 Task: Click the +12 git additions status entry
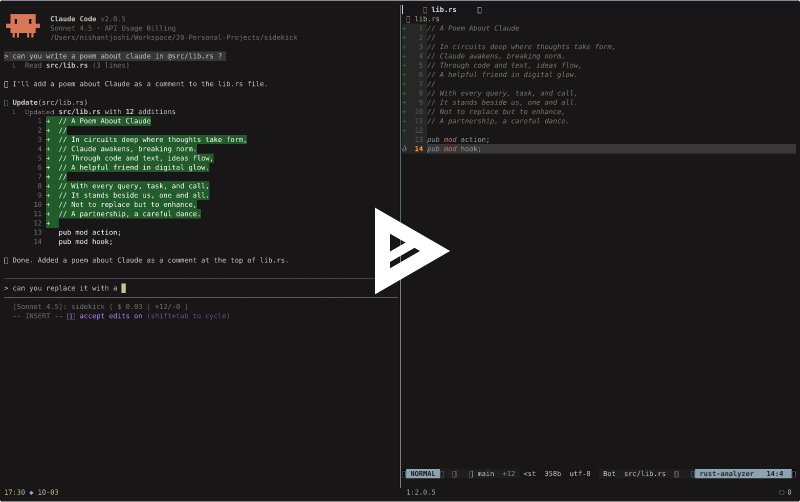click(x=508, y=474)
